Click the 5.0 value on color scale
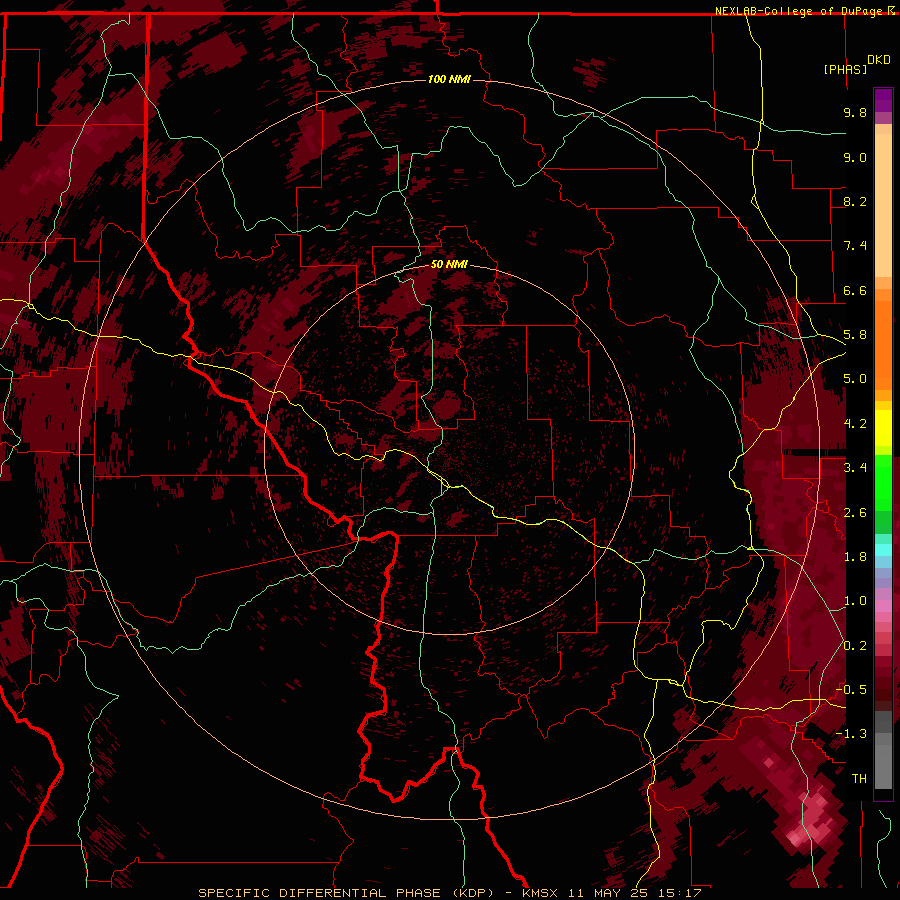This screenshot has height=900, width=900. 855,379
